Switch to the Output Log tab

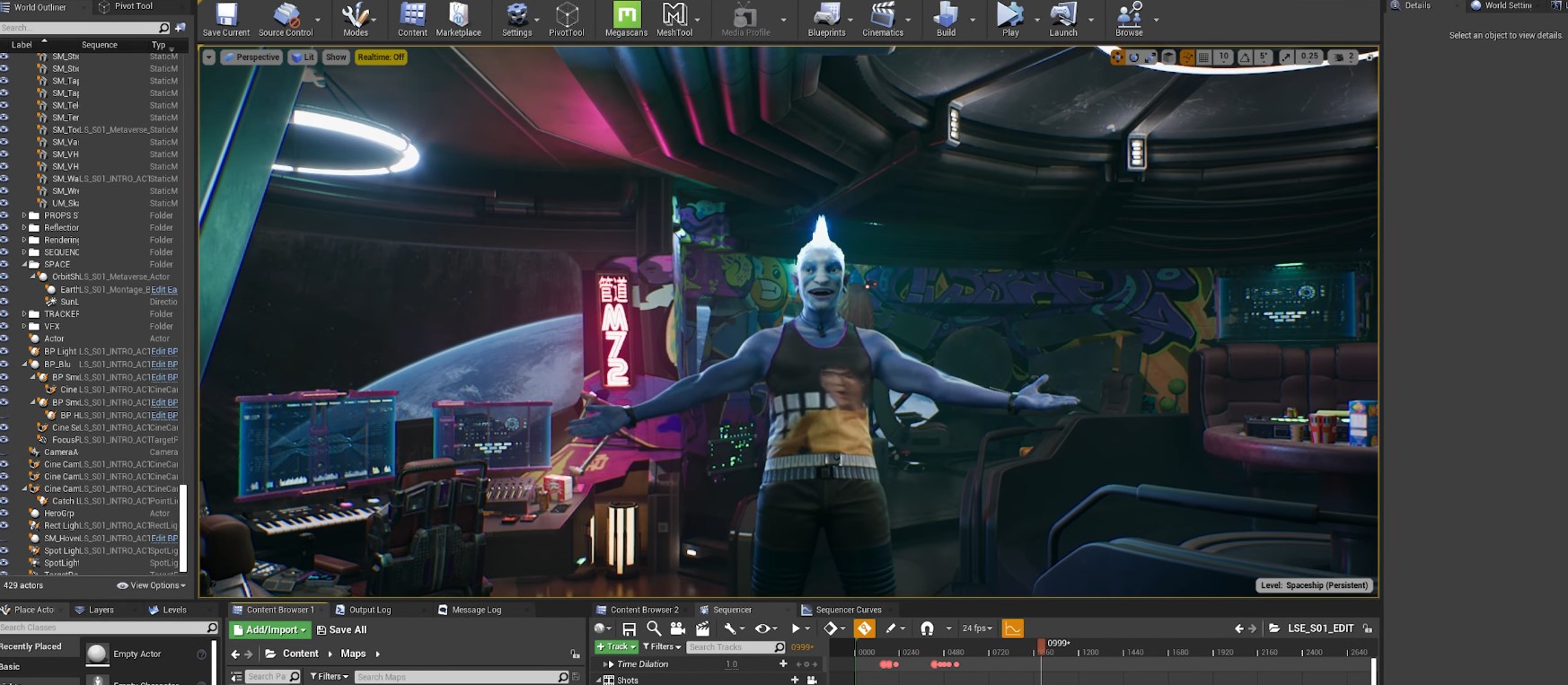[x=369, y=610]
